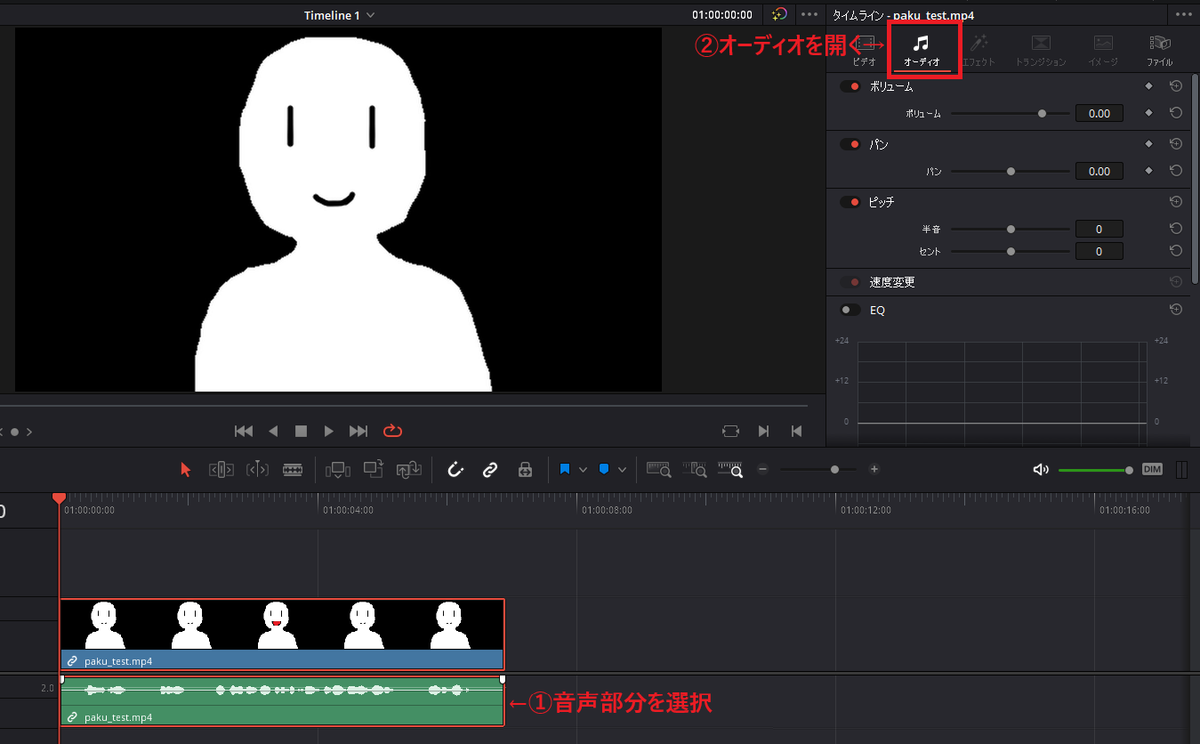1200x744 pixels.
Task: Switch to the イメージ inspector tab
Action: (x=1103, y=50)
